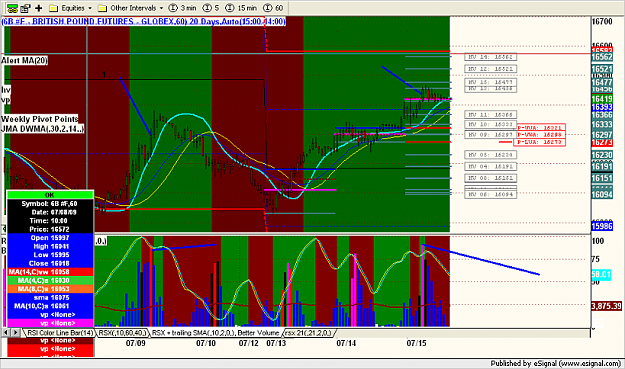Expand the Equities dropdown arrow
The width and height of the screenshot is (625, 369).
point(90,8)
